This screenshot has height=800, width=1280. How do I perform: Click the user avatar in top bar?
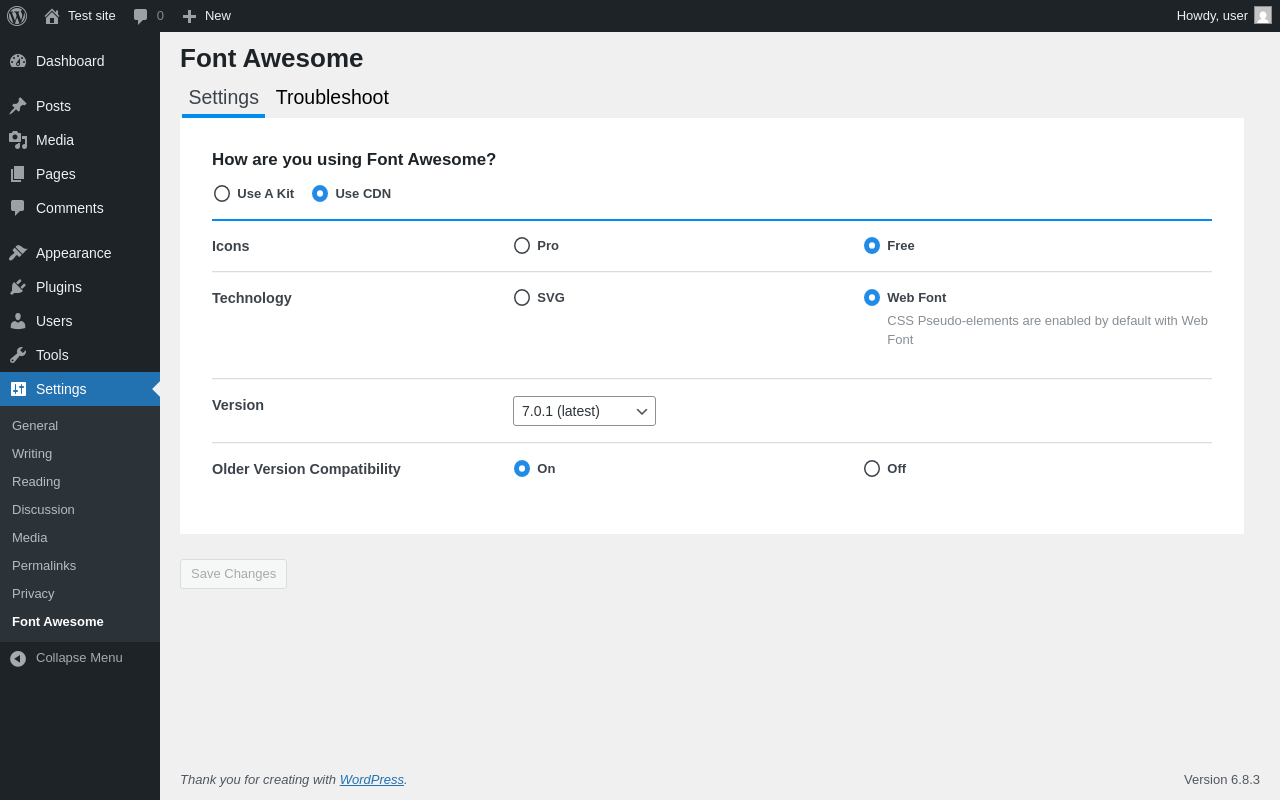1263,16
